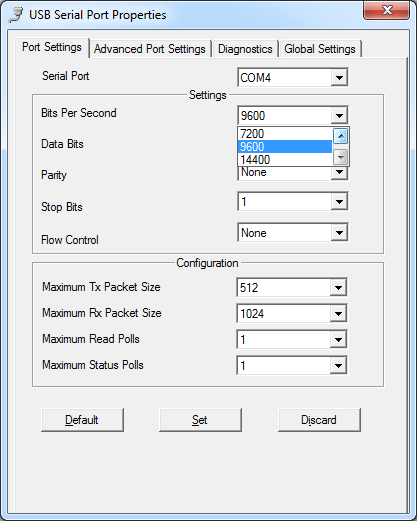Open the Maximum Status Polls dropdown
Screen dimensions: 419x523
[x=339, y=366]
